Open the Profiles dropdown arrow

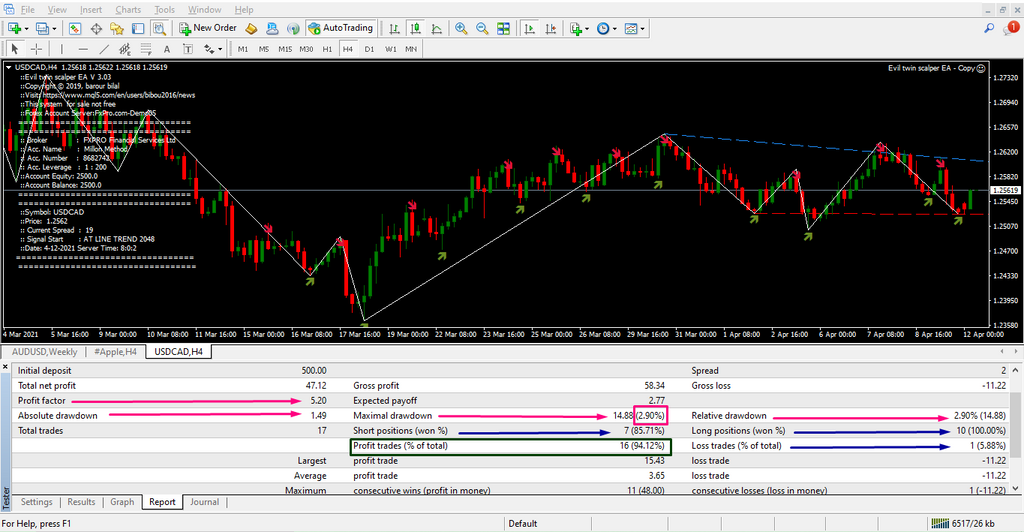(x=54, y=29)
